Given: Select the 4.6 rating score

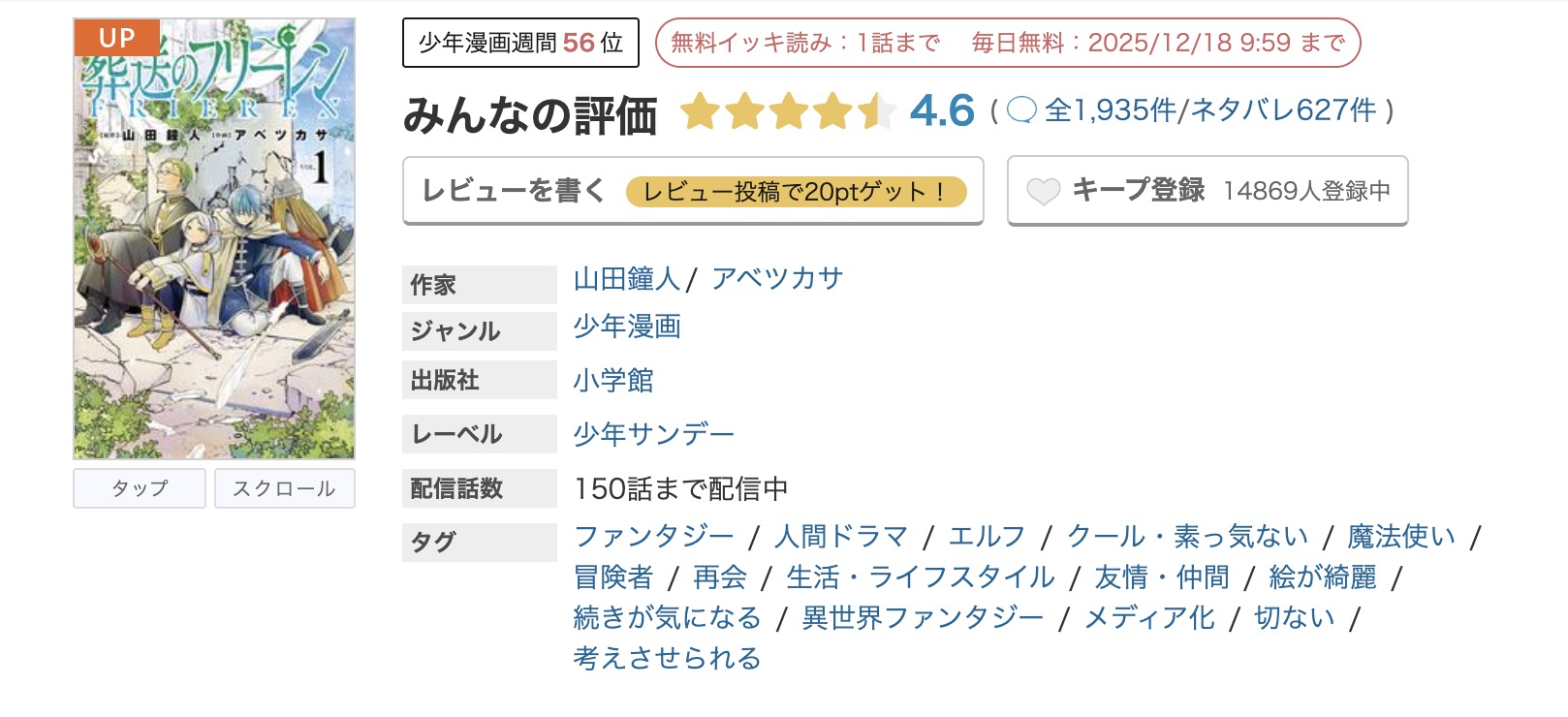Looking at the screenshot, I should (936, 112).
